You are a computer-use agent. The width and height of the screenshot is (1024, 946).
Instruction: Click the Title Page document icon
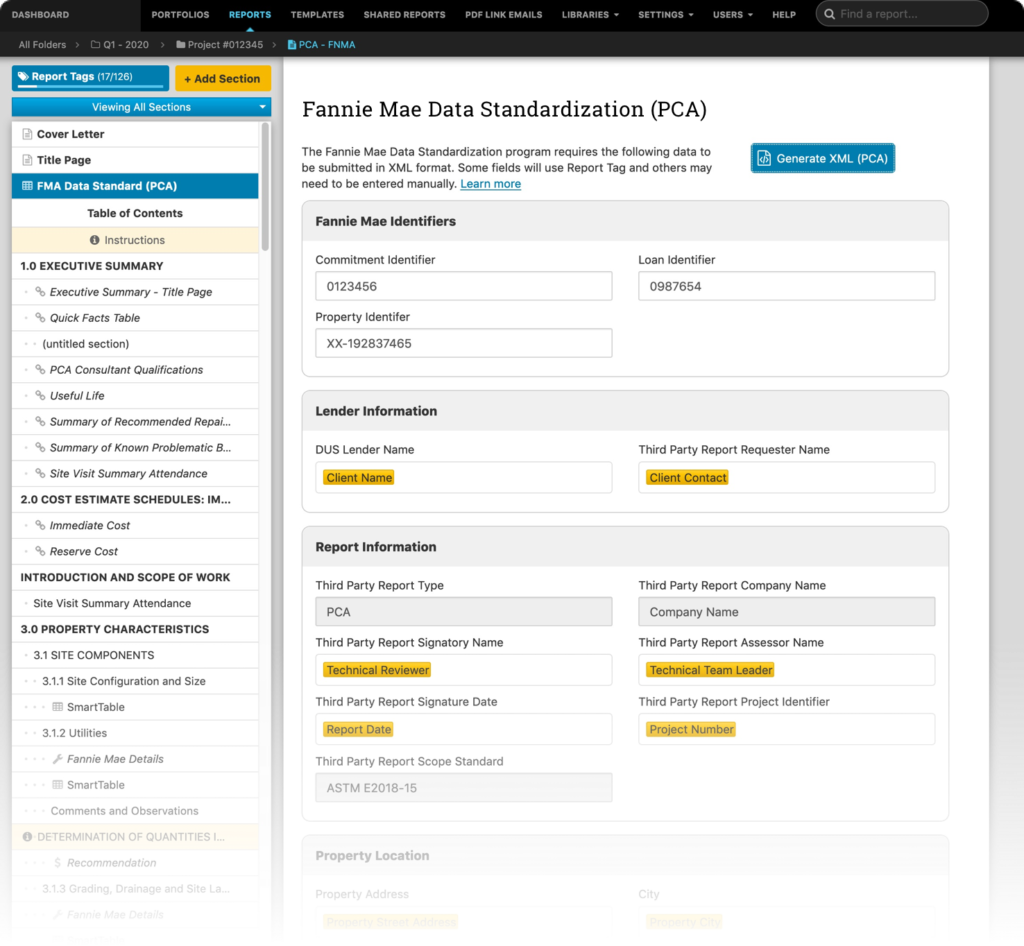[27, 160]
